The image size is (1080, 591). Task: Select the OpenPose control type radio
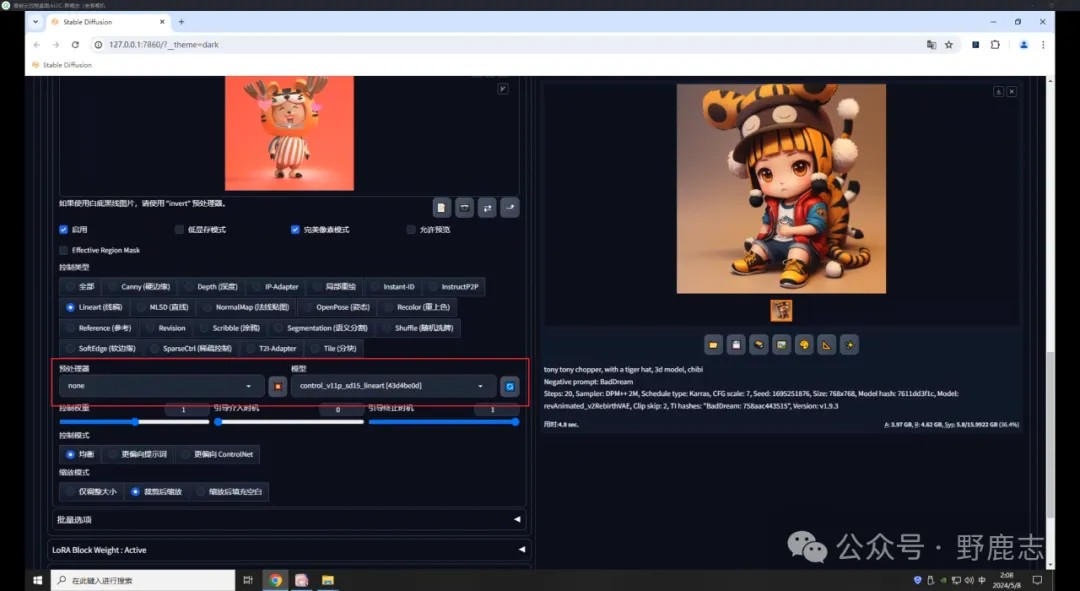coord(336,307)
